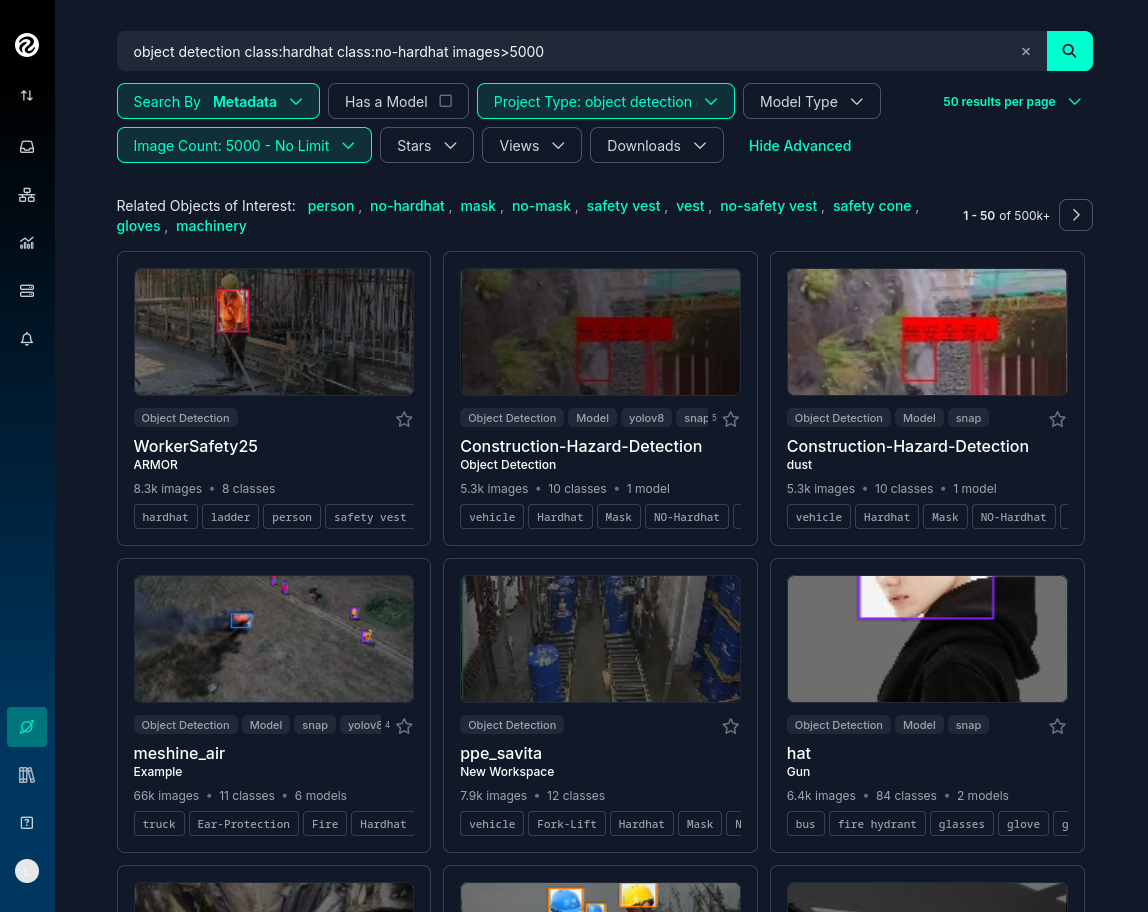Open the help question mark icon
Image resolution: width=1148 pixels, height=912 pixels.
click(x=27, y=823)
